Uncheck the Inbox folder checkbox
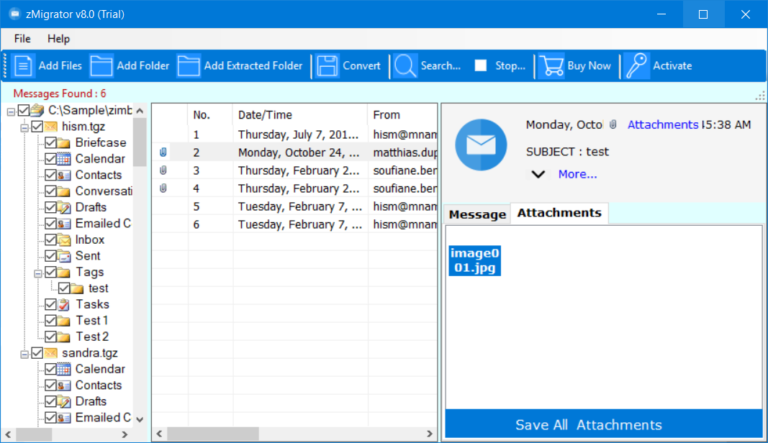 click(50, 240)
